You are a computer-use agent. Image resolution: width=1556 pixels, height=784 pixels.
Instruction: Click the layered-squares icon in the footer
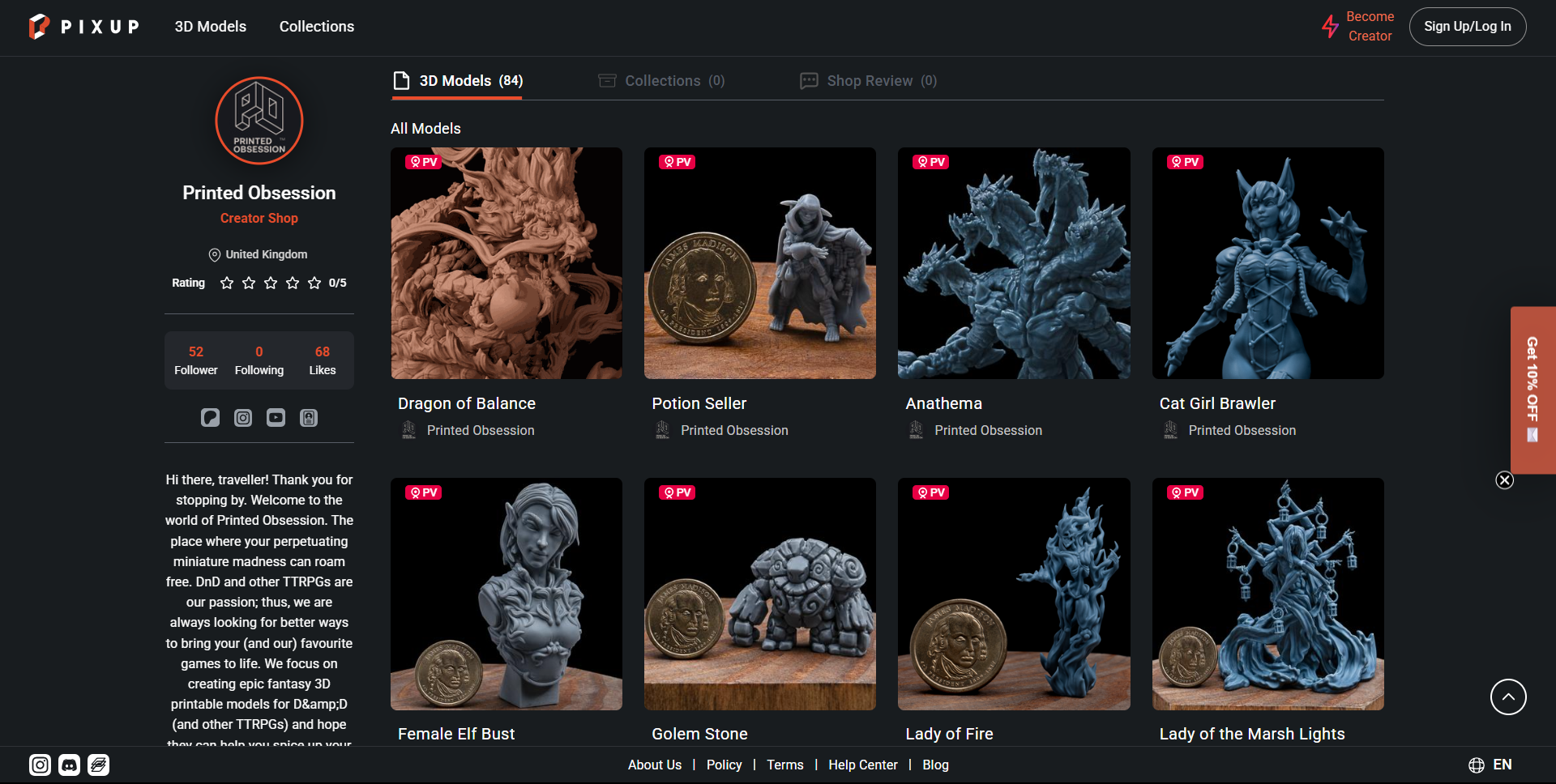coord(98,765)
